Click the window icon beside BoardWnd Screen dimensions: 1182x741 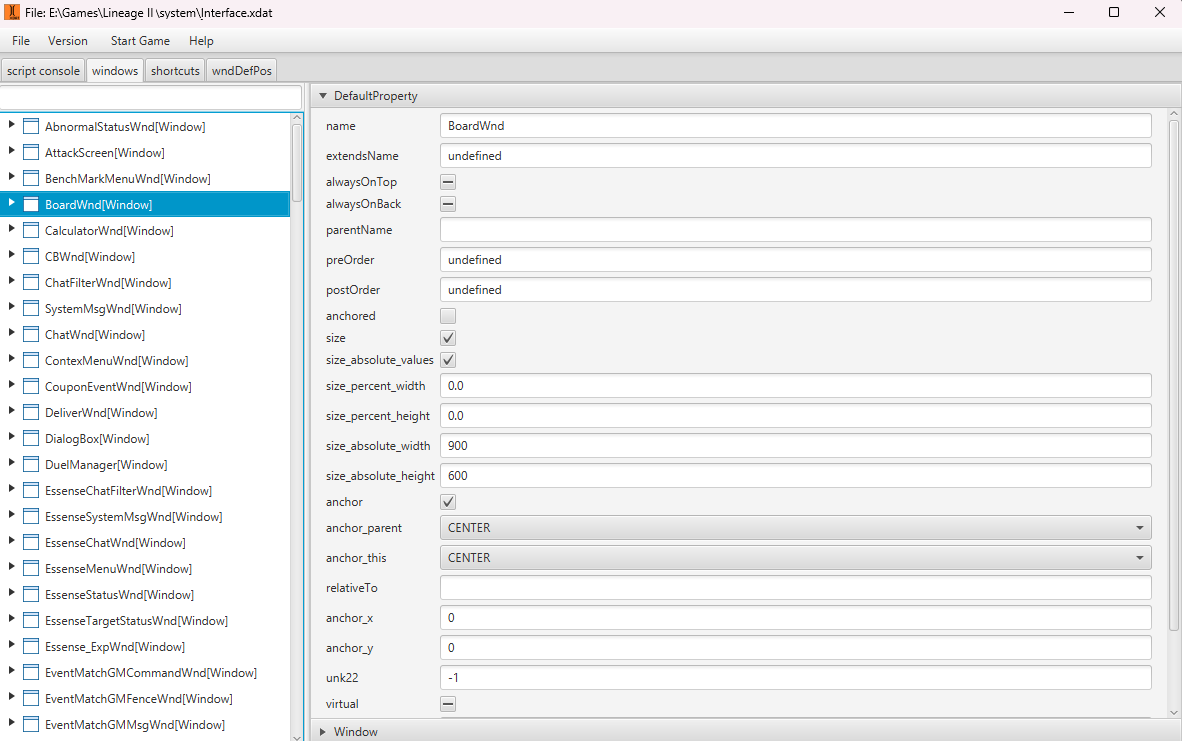31,204
